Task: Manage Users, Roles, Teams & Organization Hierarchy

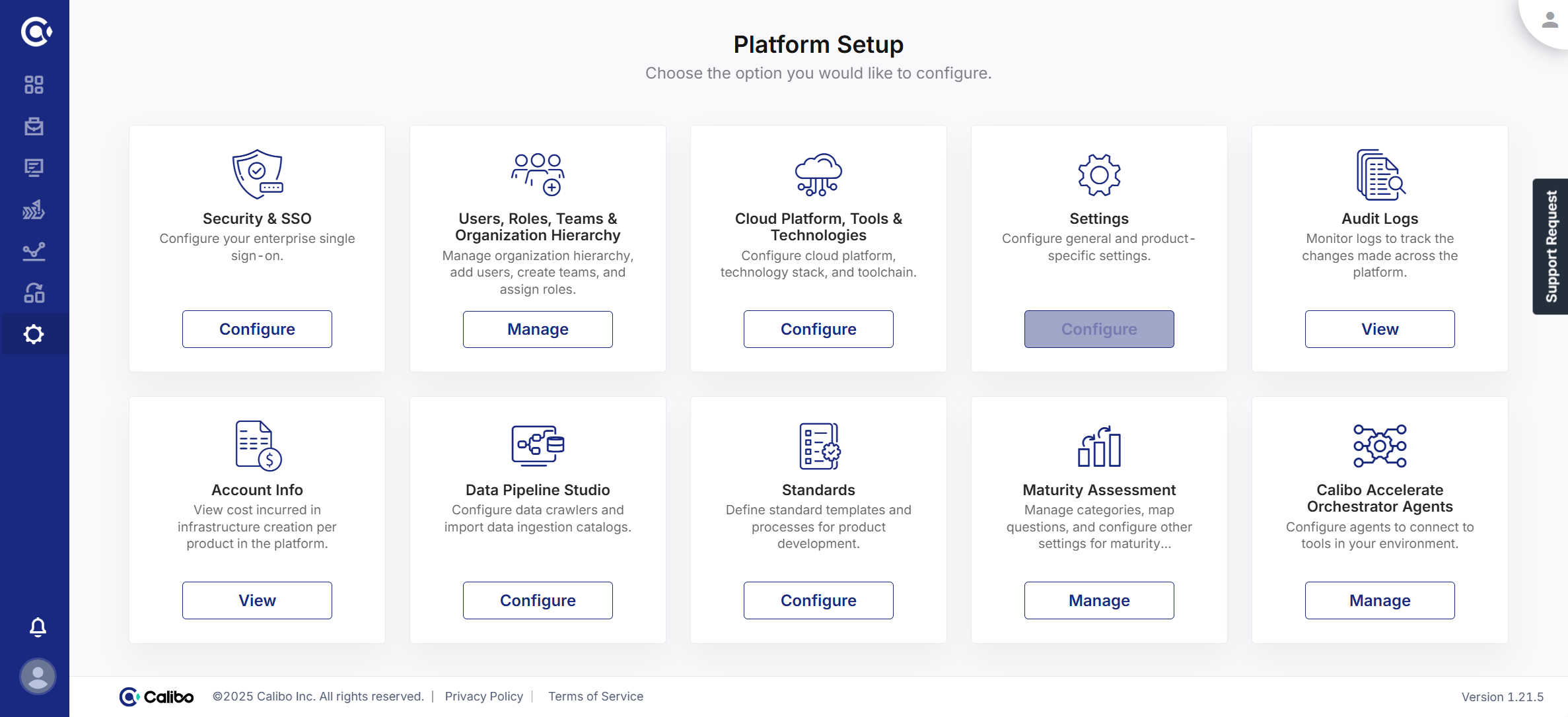Action: (x=538, y=329)
